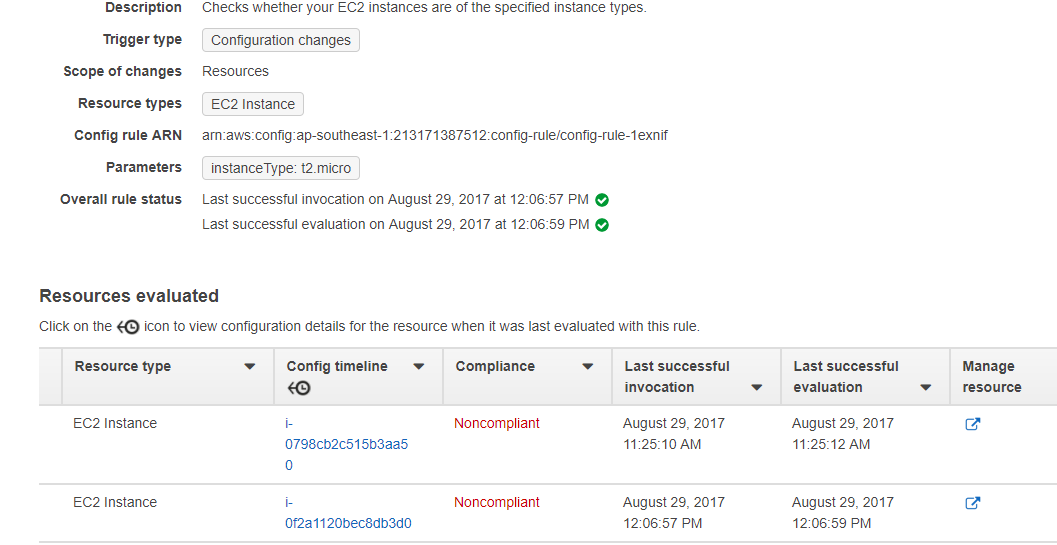The width and height of the screenshot is (1057, 545).
Task: Click the Configuration changes trigger type tag
Action: (x=281, y=40)
